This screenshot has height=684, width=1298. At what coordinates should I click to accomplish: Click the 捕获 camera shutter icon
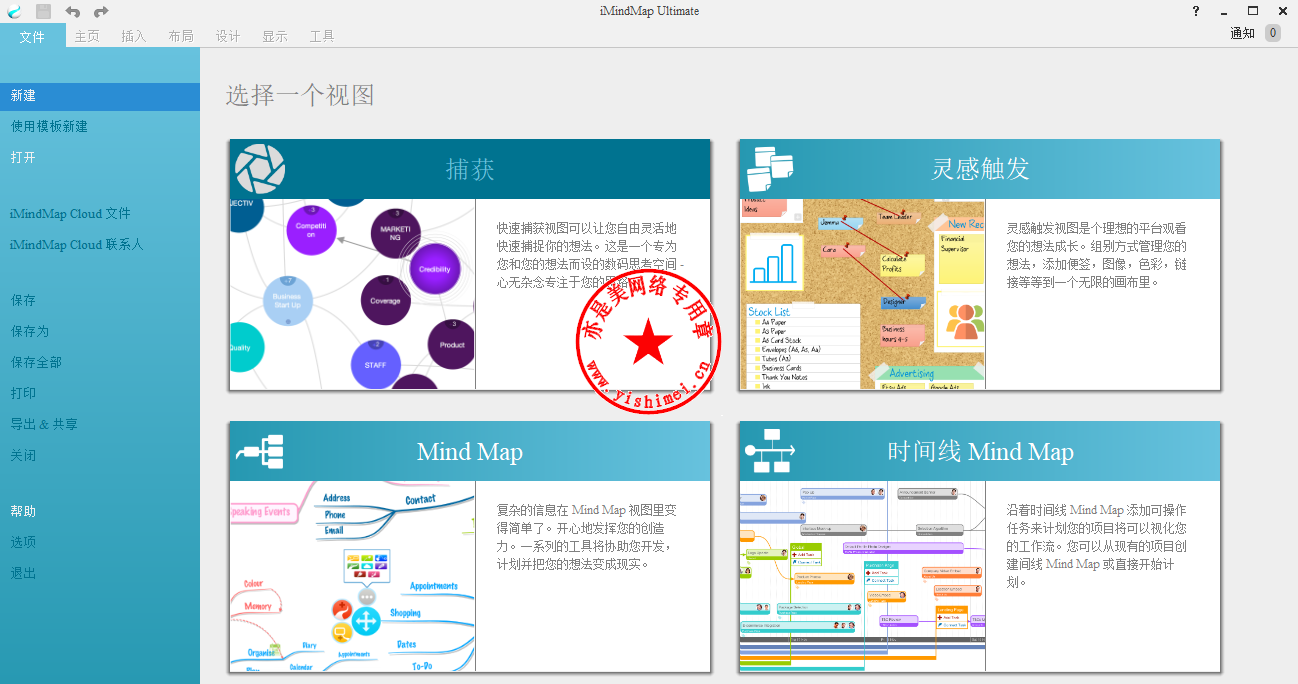[259, 169]
